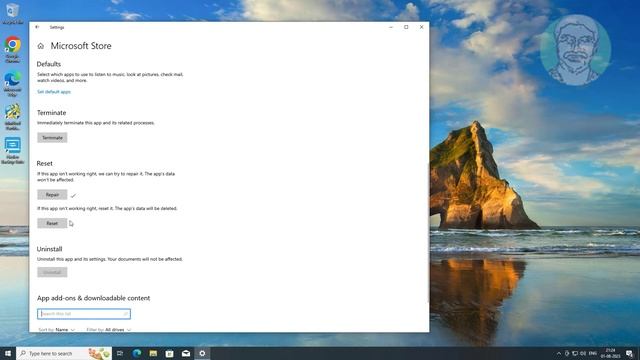Open the clock and date flyout
640x360 pixels.
(x=611, y=353)
